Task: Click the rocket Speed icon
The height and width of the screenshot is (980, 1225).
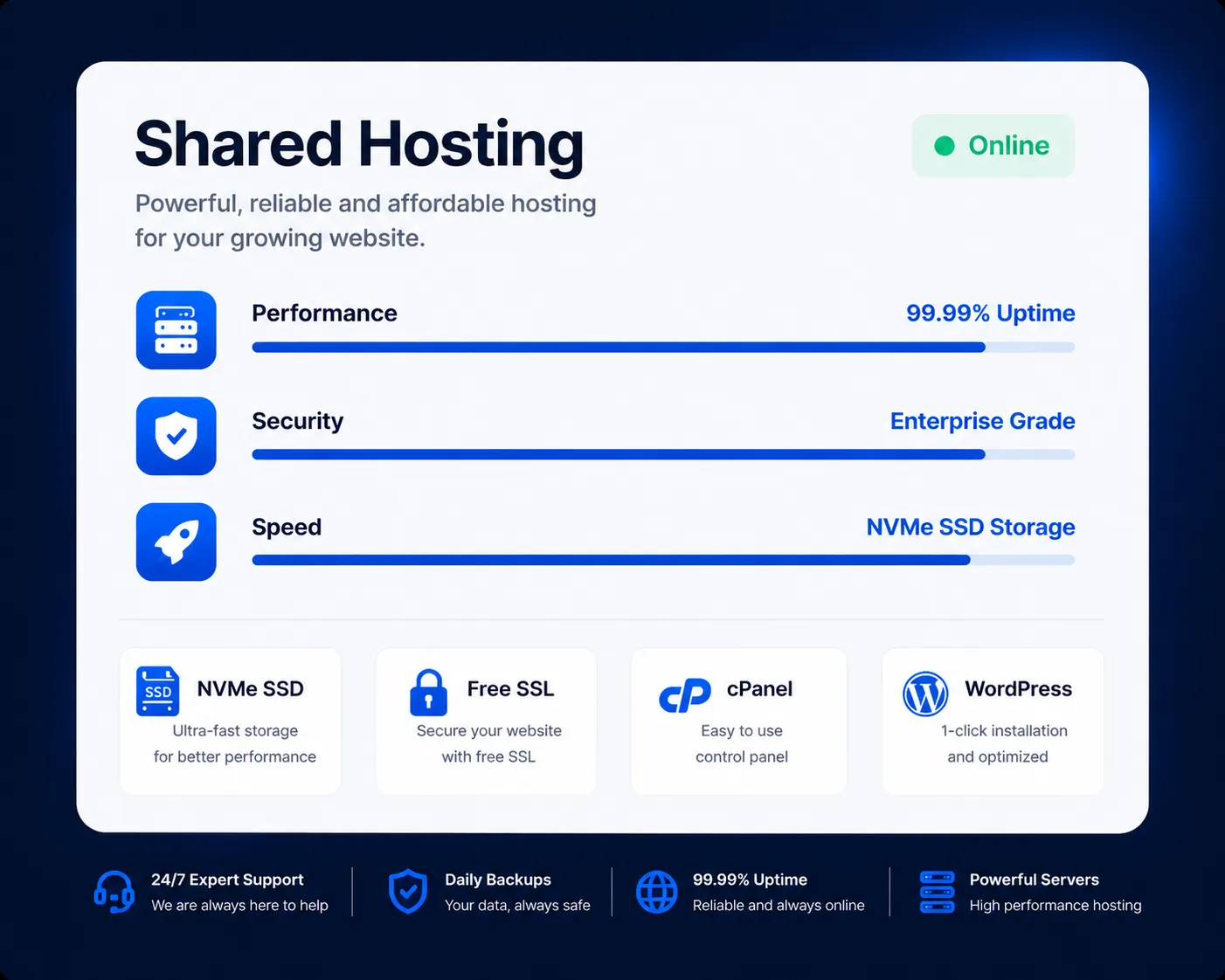Action: pos(176,542)
